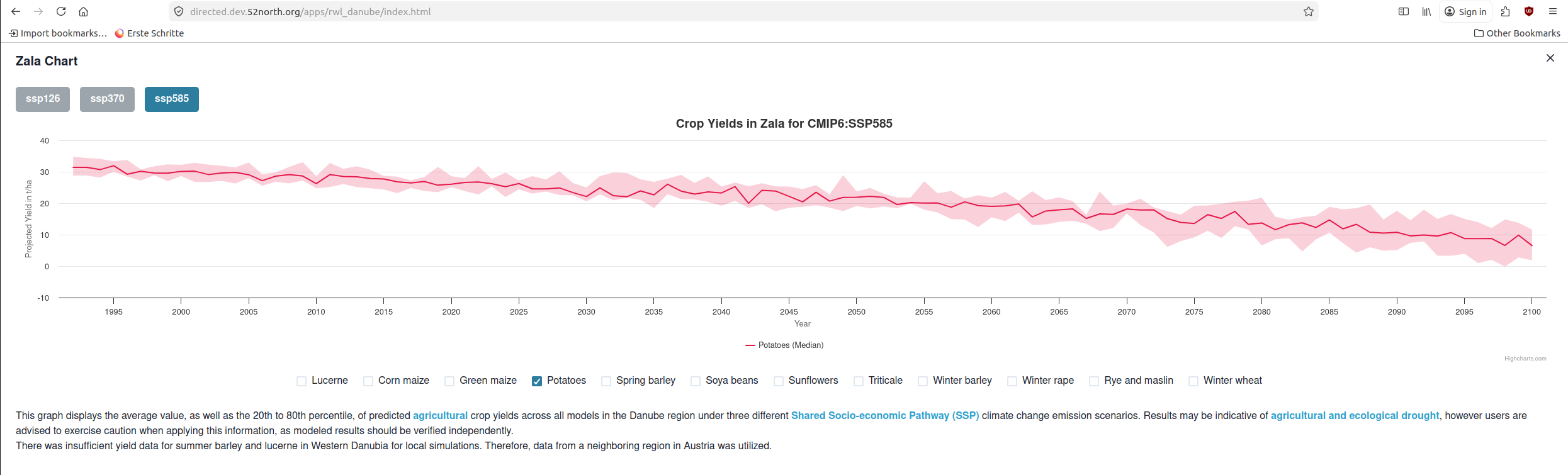Close the Zala Chart panel
The width and height of the screenshot is (1568, 475).
[x=1550, y=58]
